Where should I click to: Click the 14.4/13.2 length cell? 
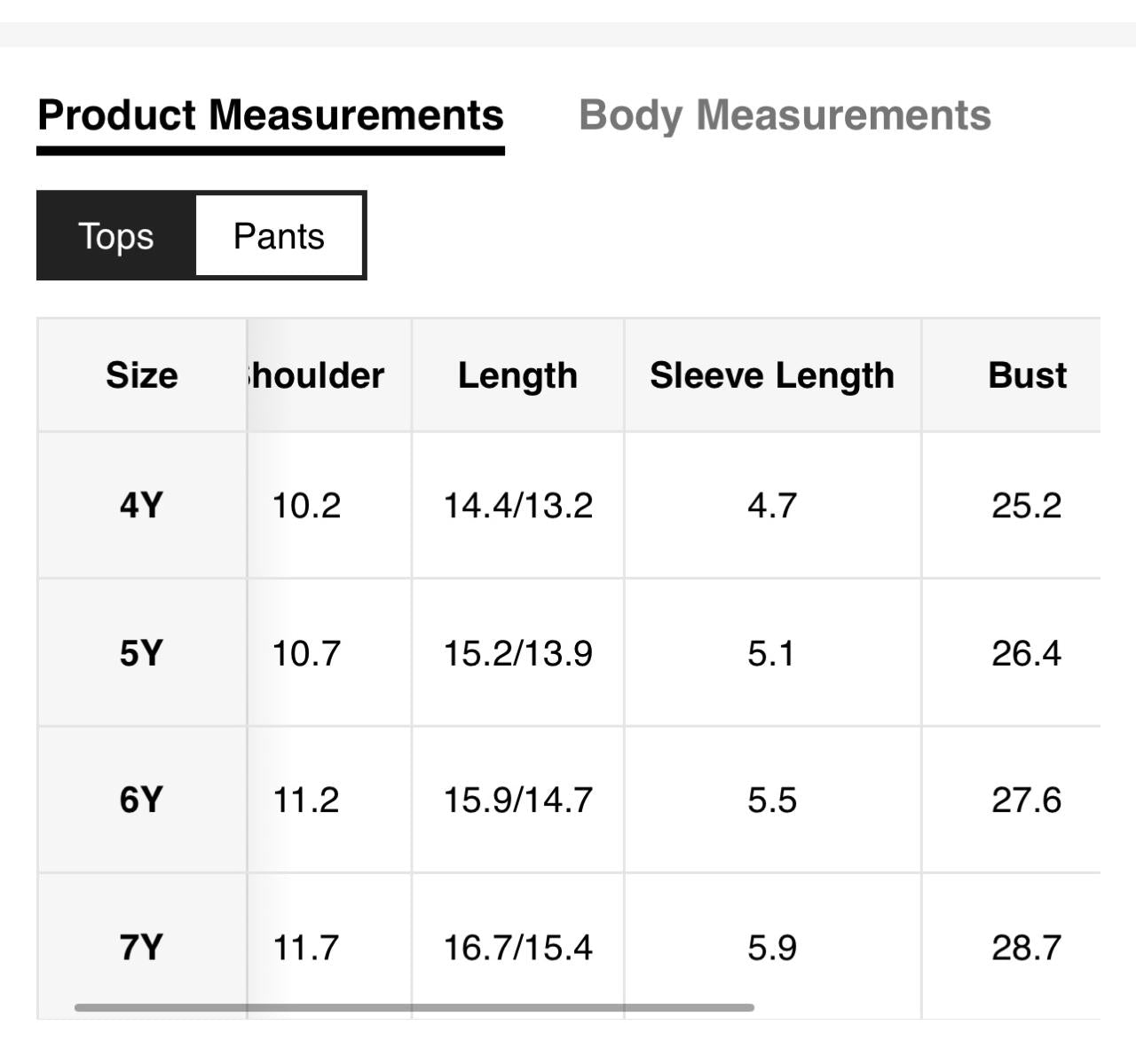[x=517, y=506]
